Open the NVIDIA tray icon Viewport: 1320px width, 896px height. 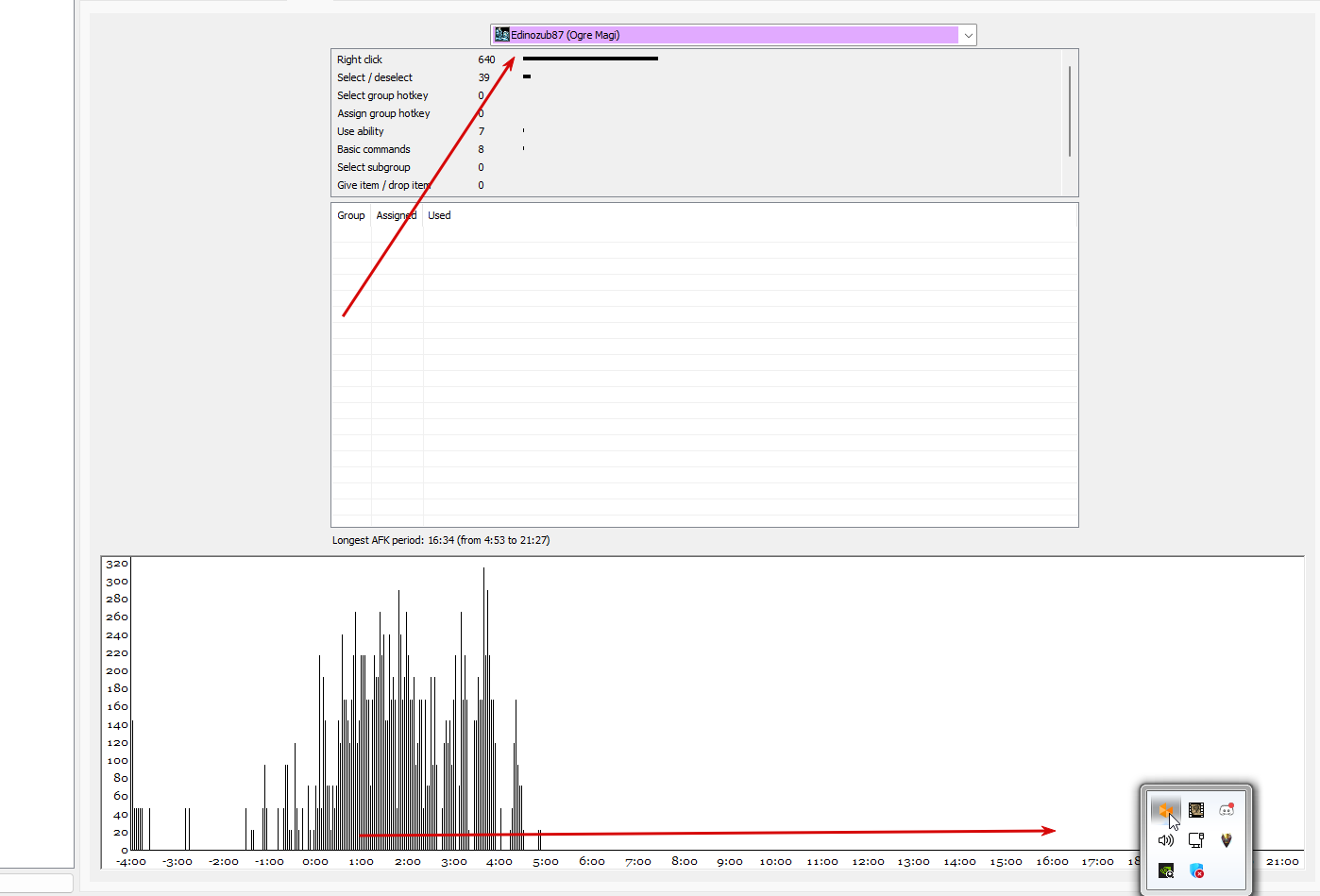tap(1166, 871)
